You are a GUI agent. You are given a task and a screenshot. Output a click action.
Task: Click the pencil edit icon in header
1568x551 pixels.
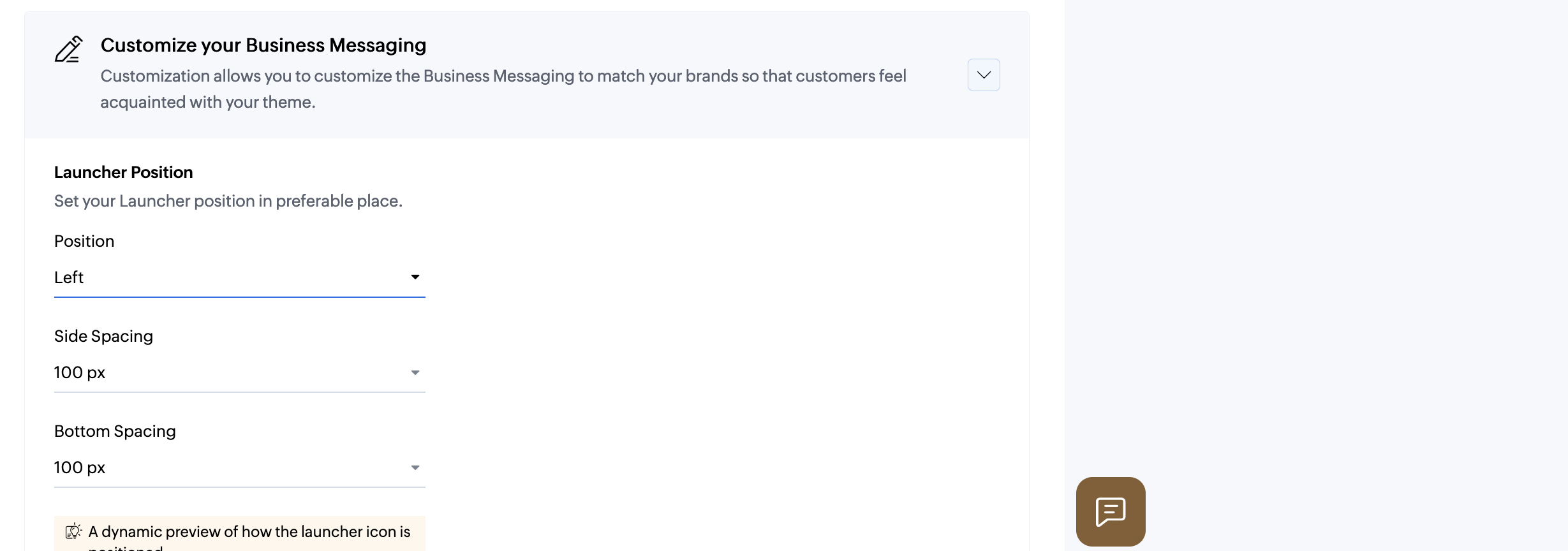69,49
